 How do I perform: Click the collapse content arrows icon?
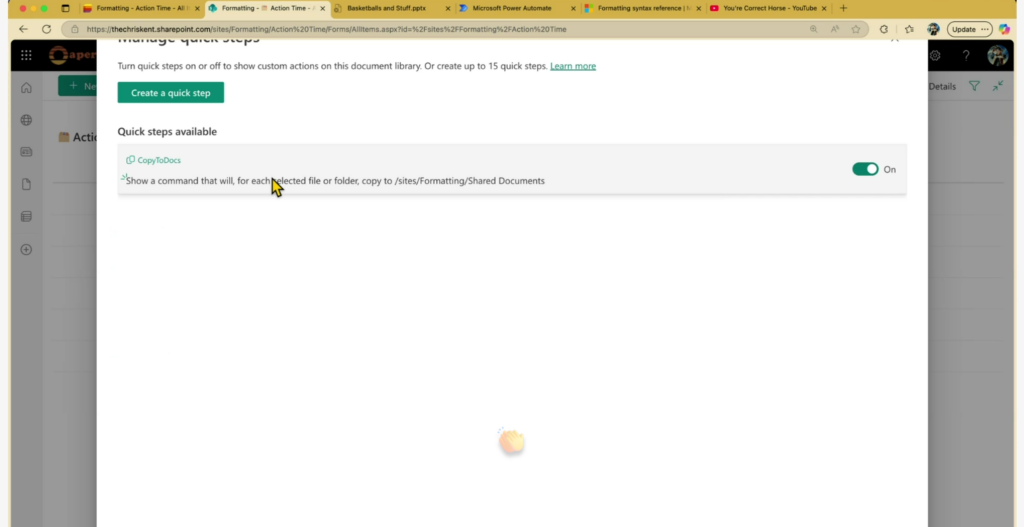pyautogui.click(x=998, y=86)
